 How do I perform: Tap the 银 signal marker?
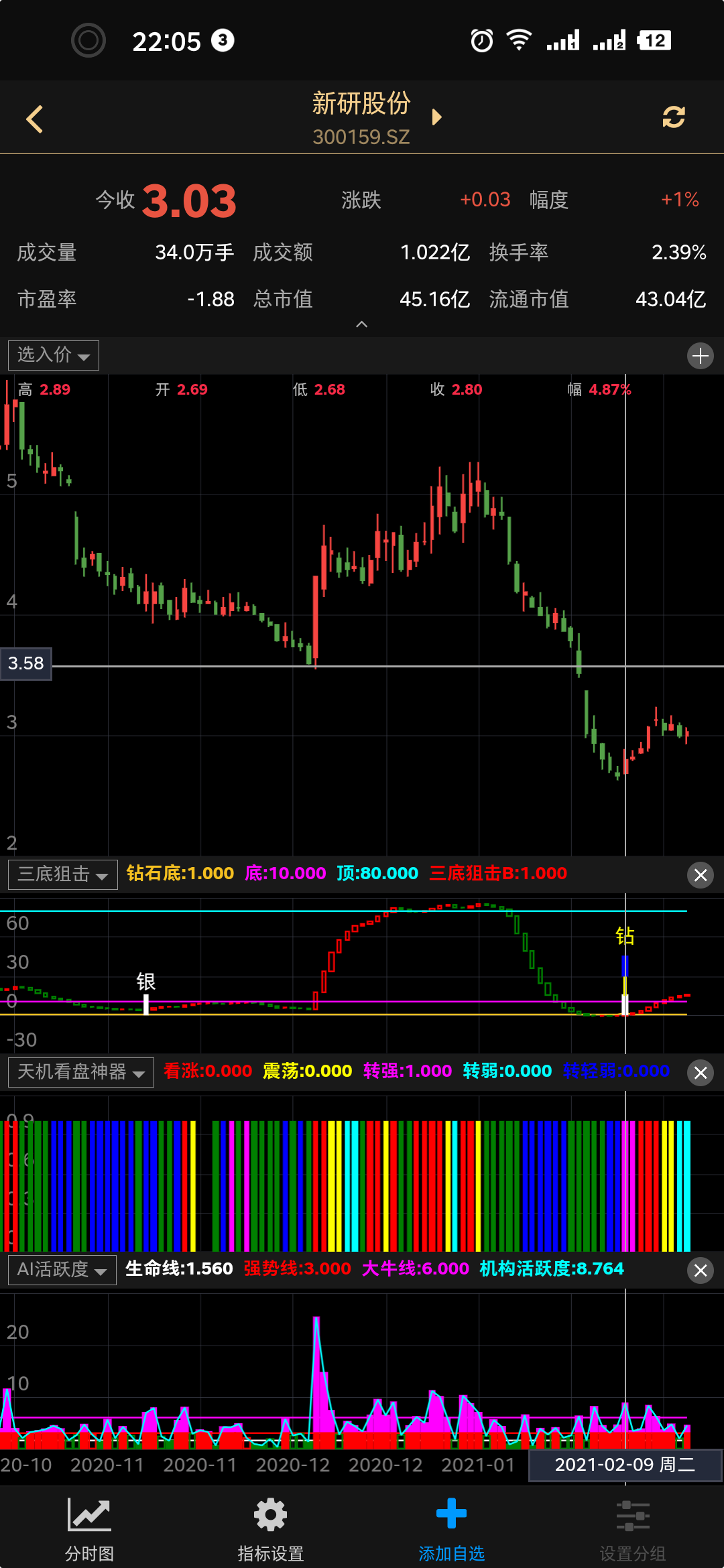click(x=145, y=982)
